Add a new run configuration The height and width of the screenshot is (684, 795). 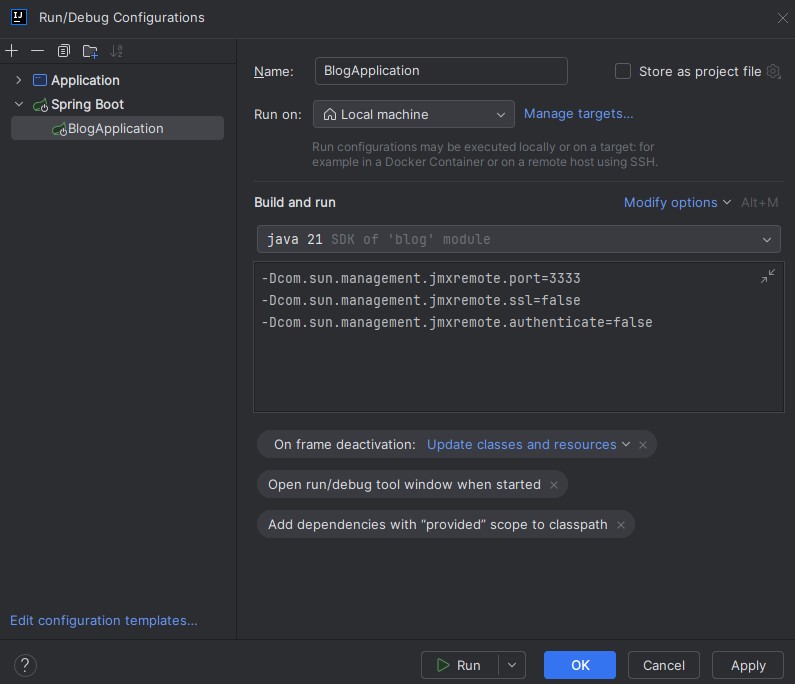(x=11, y=51)
